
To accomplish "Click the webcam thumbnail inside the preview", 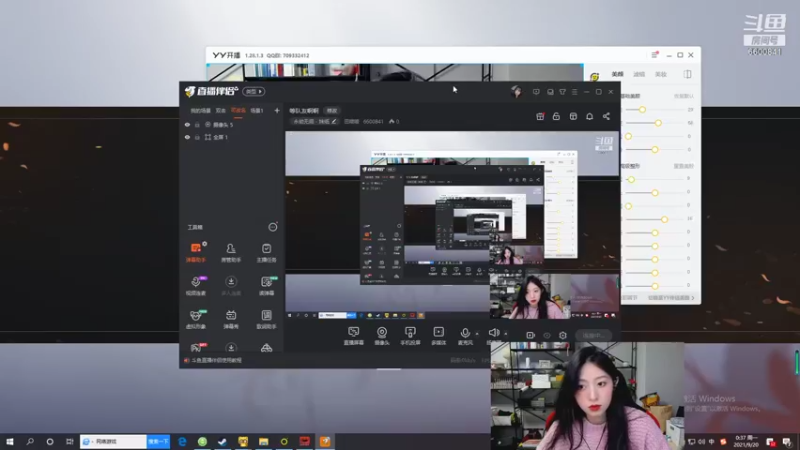I will [x=531, y=296].
